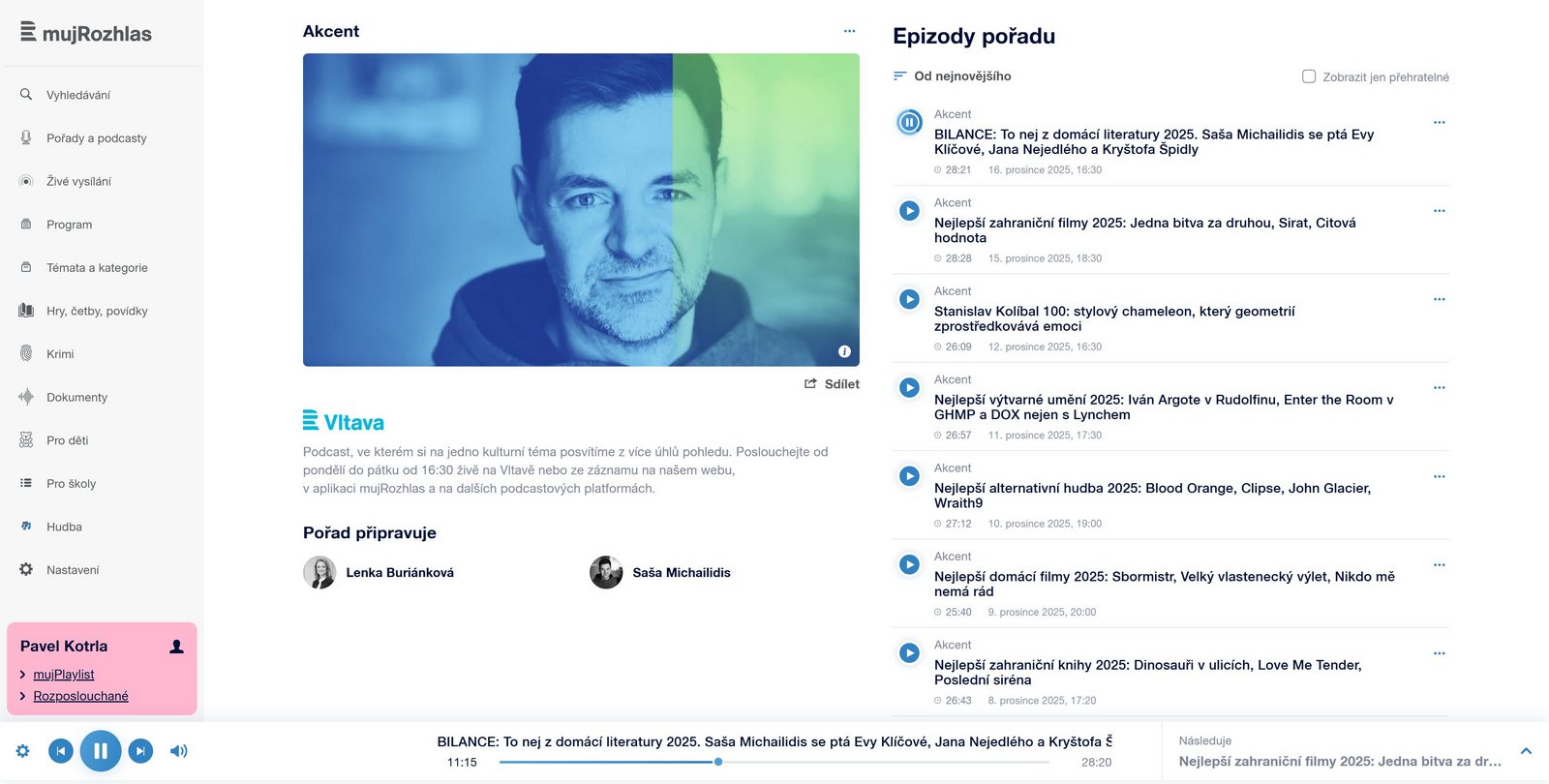This screenshot has width=1549, height=784.
Task: Play the Stanislav Kolíbal 100 episode
Action: point(909,299)
